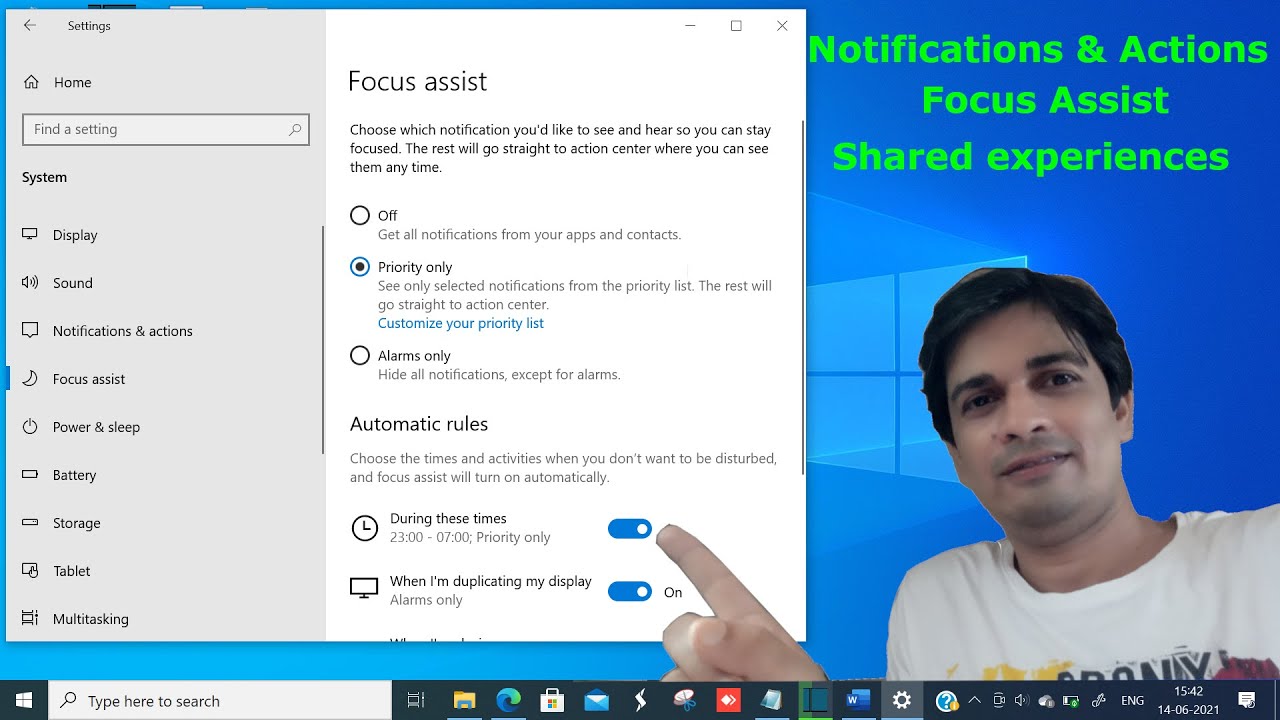Switch to Microsoft Word in the taskbar

(x=857, y=701)
